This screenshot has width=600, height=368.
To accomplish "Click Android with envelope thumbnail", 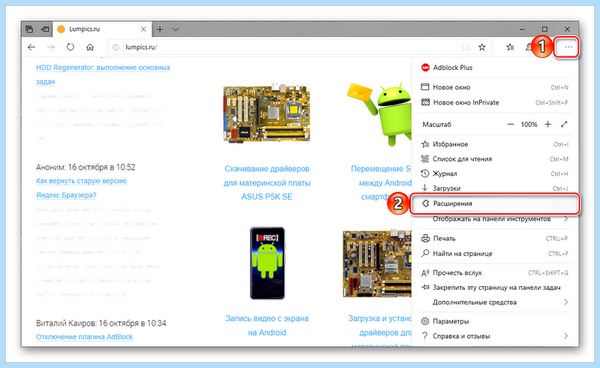I will (x=379, y=114).
